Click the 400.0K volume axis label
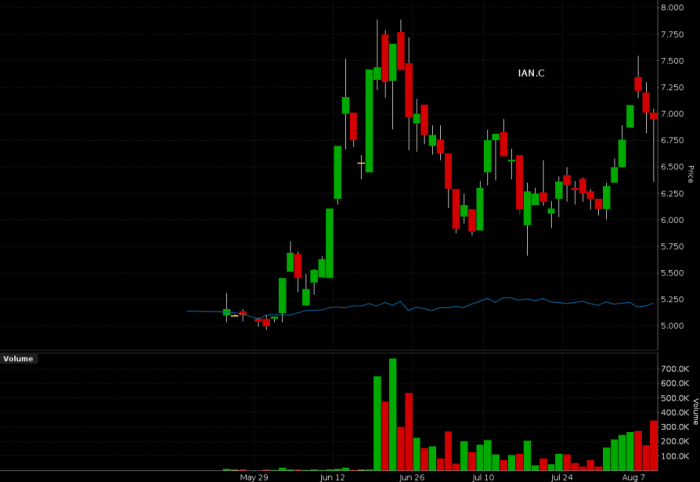 click(675, 412)
